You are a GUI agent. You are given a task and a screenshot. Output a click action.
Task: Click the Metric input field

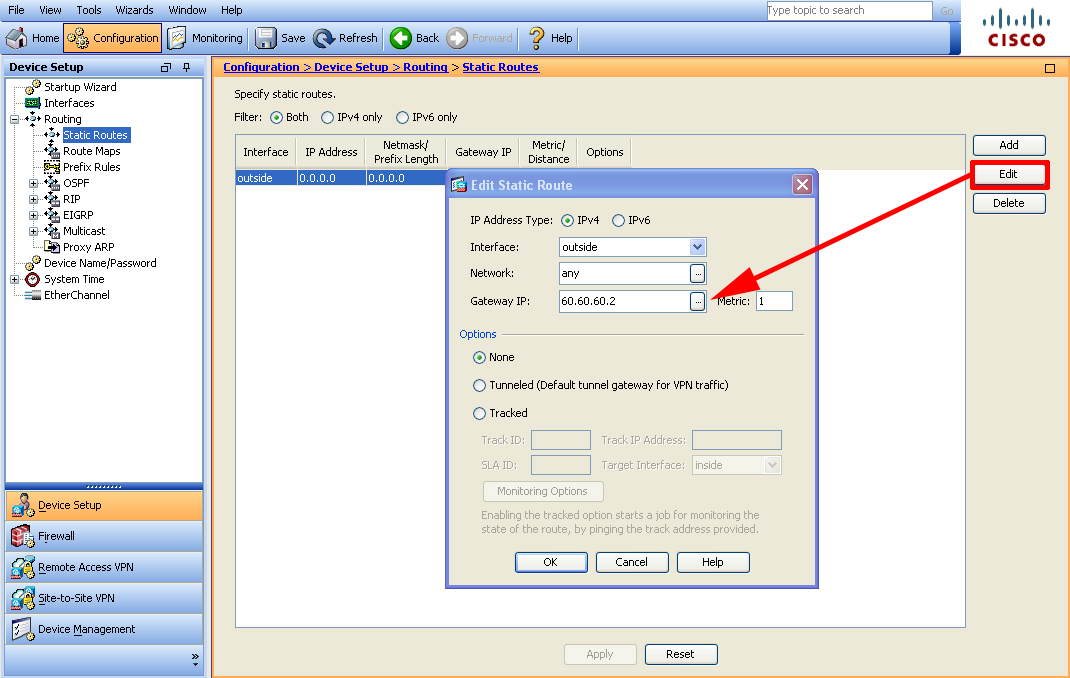[775, 301]
